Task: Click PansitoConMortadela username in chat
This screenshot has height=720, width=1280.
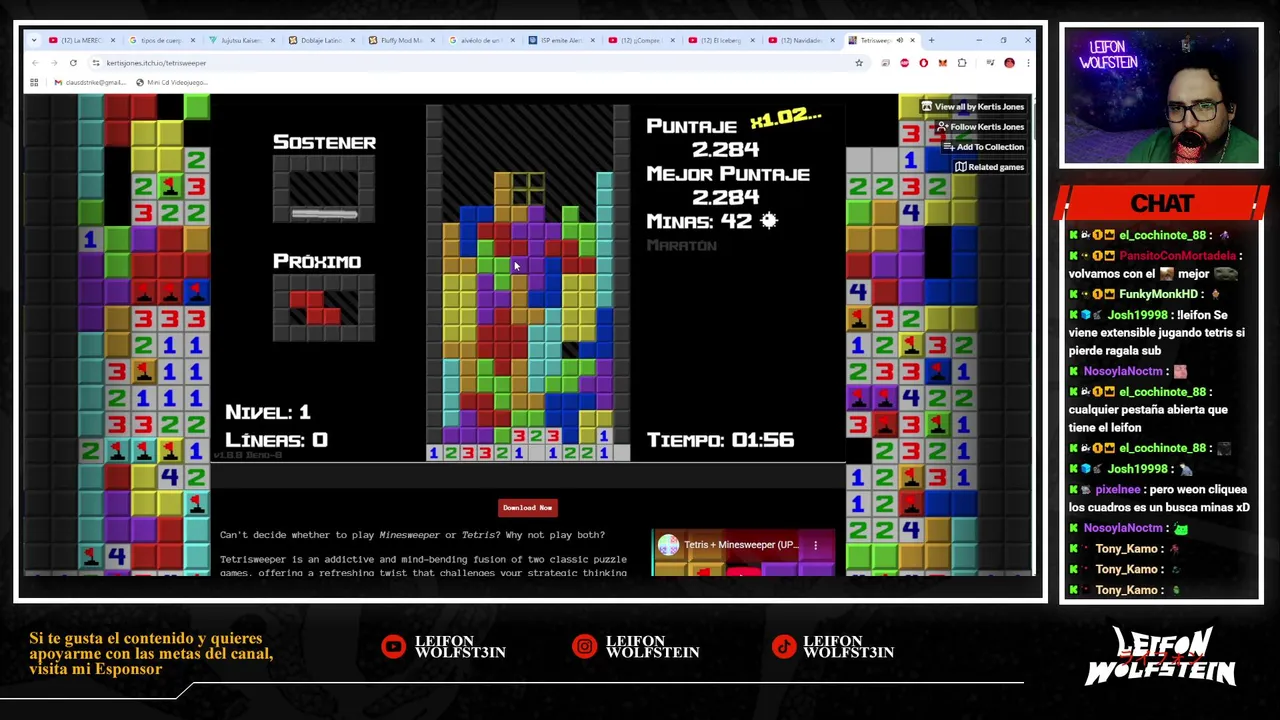Action: 1178,256
